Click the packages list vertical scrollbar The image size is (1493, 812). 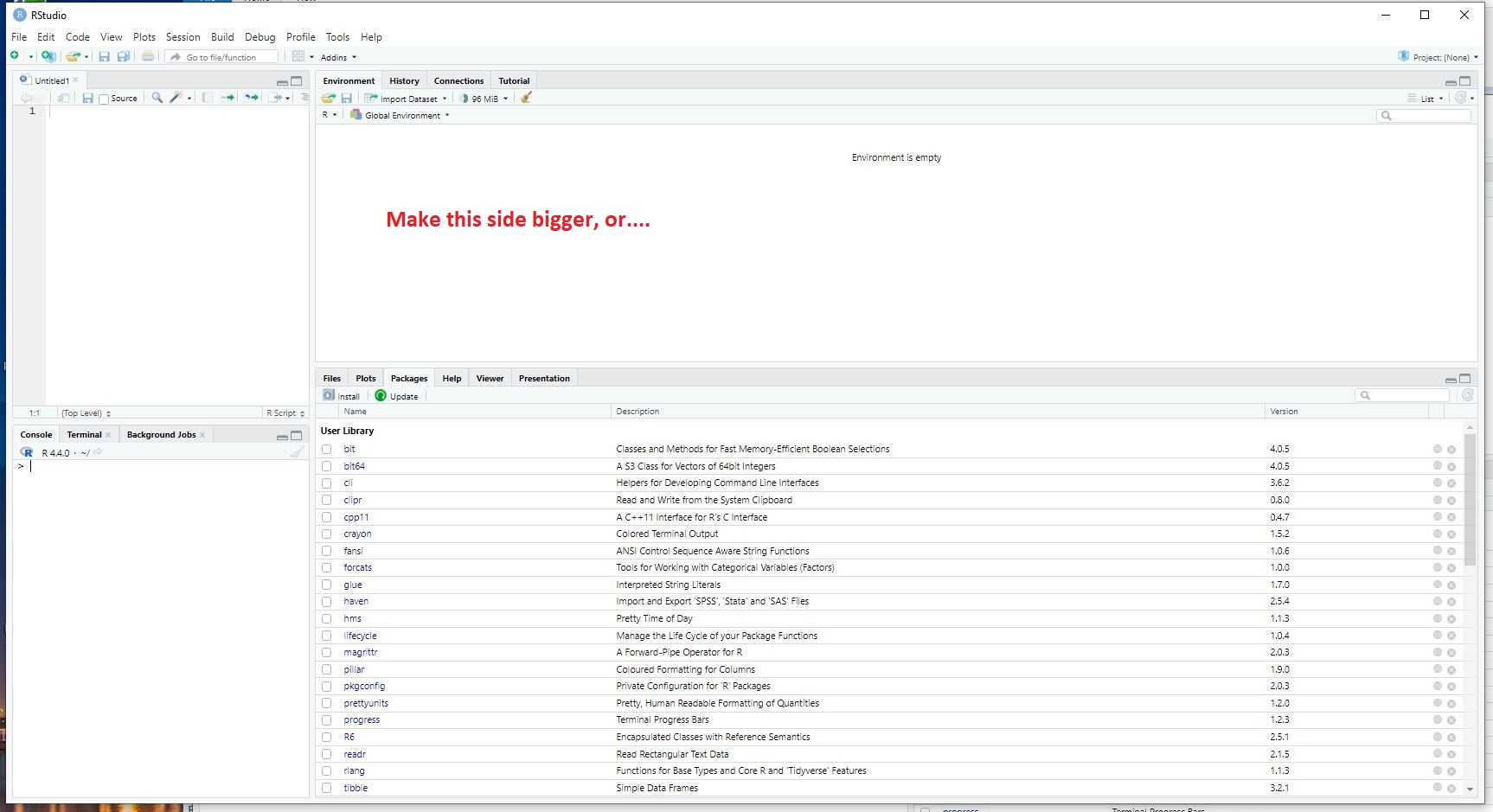tap(1470, 502)
